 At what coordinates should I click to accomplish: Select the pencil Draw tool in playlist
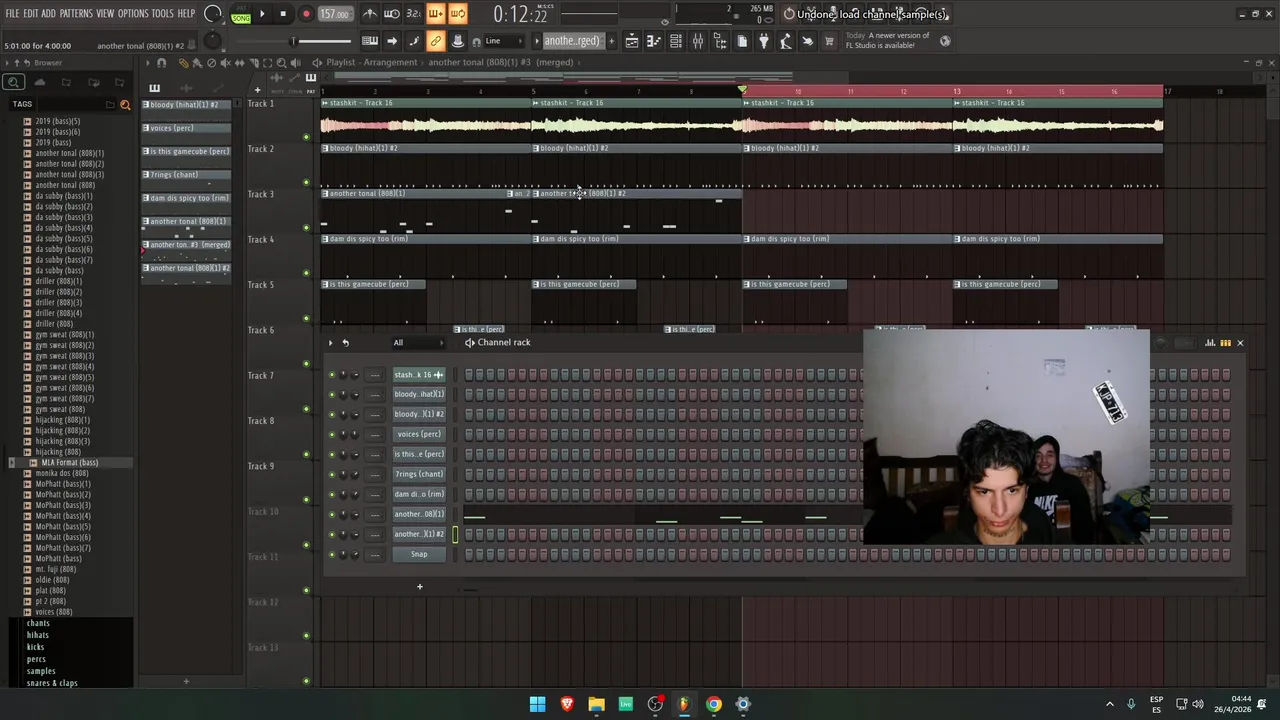183,63
